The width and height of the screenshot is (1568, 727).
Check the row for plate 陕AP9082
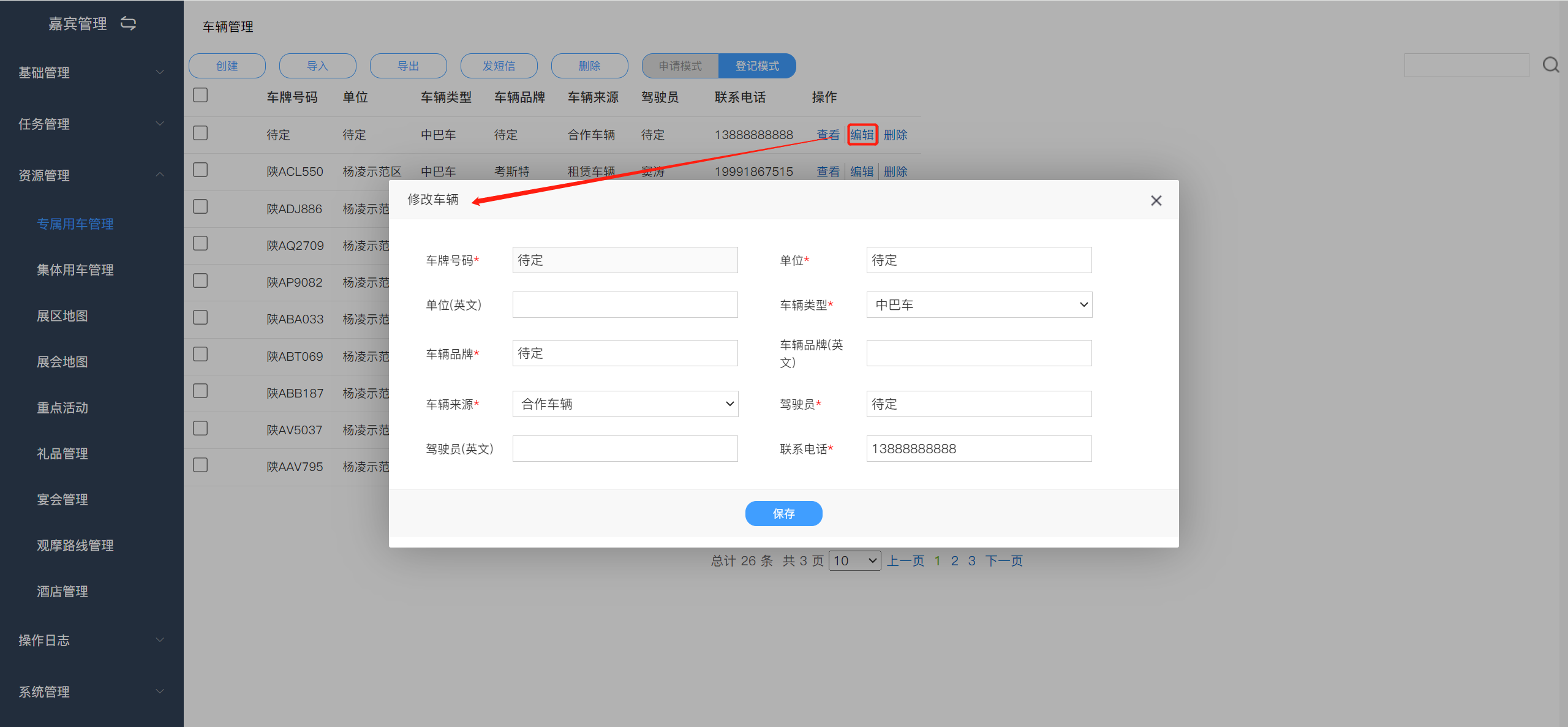200,281
